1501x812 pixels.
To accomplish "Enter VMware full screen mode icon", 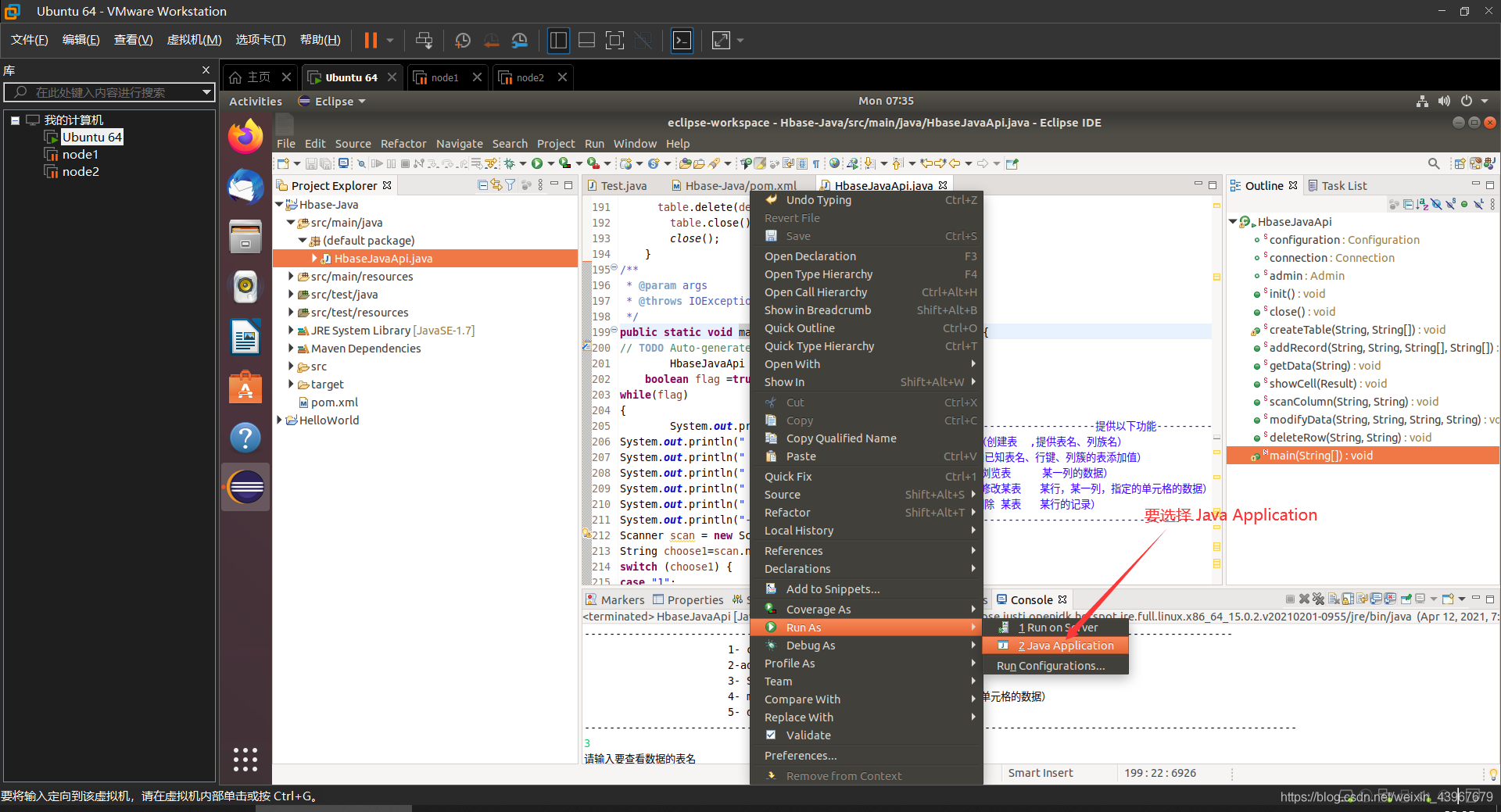I will [x=615, y=40].
